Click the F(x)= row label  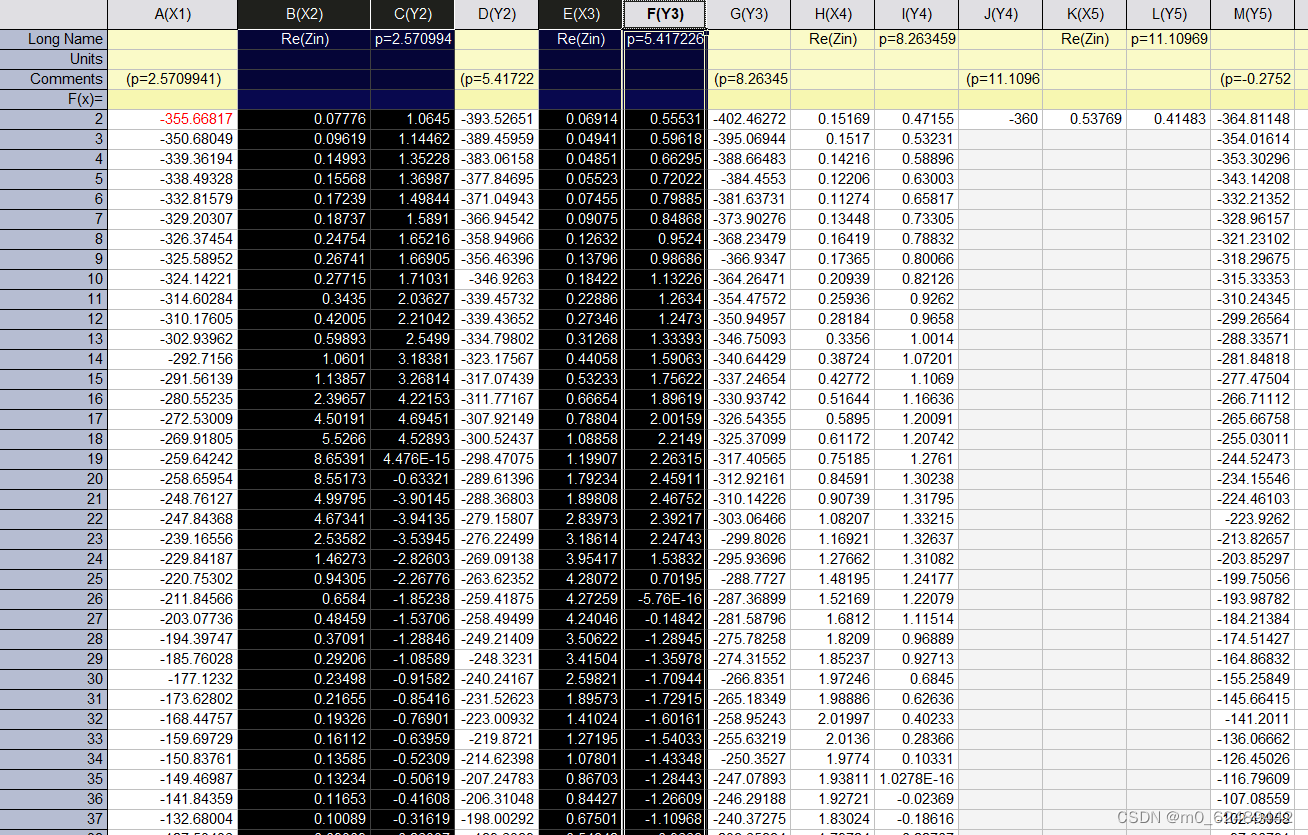(54, 99)
